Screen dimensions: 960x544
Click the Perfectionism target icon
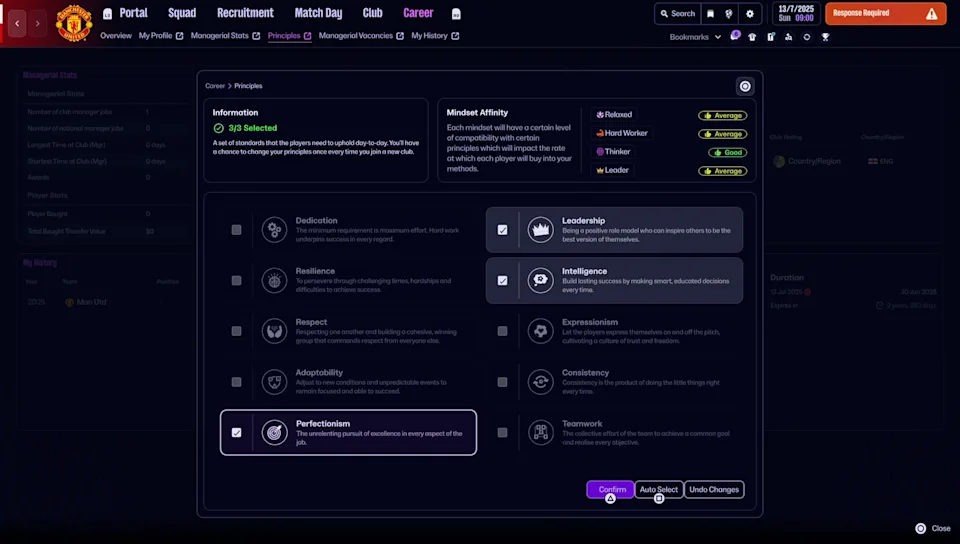(x=274, y=433)
